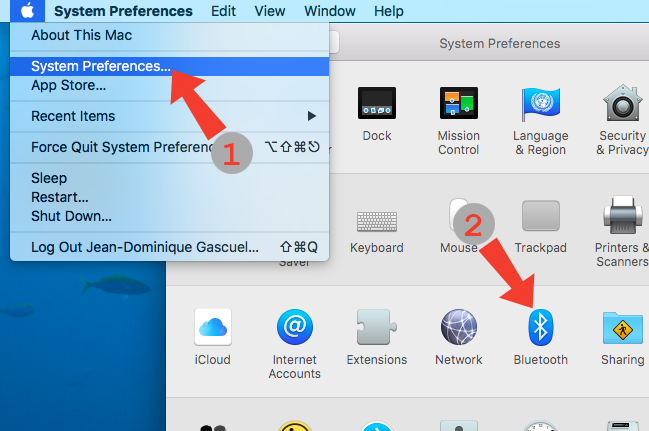This screenshot has height=431, width=649.
Task: Select Force Quit System Preferences entry
Action: tap(170, 147)
